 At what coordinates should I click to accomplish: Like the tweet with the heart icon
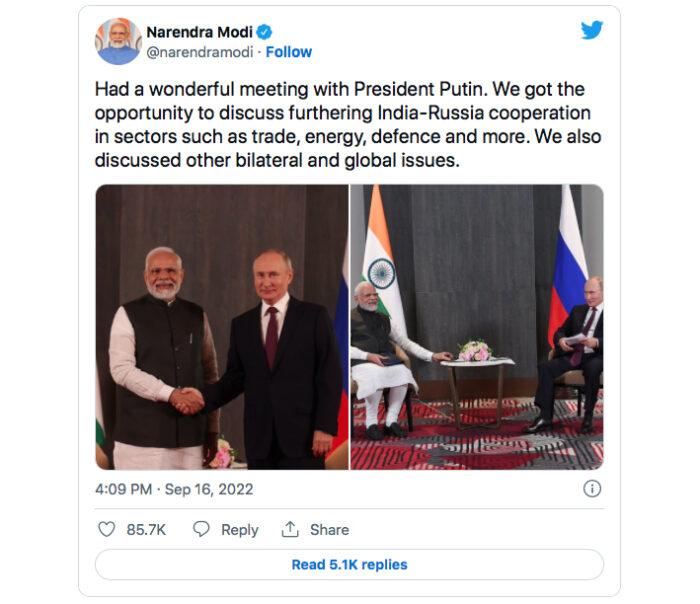click(107, 529)
